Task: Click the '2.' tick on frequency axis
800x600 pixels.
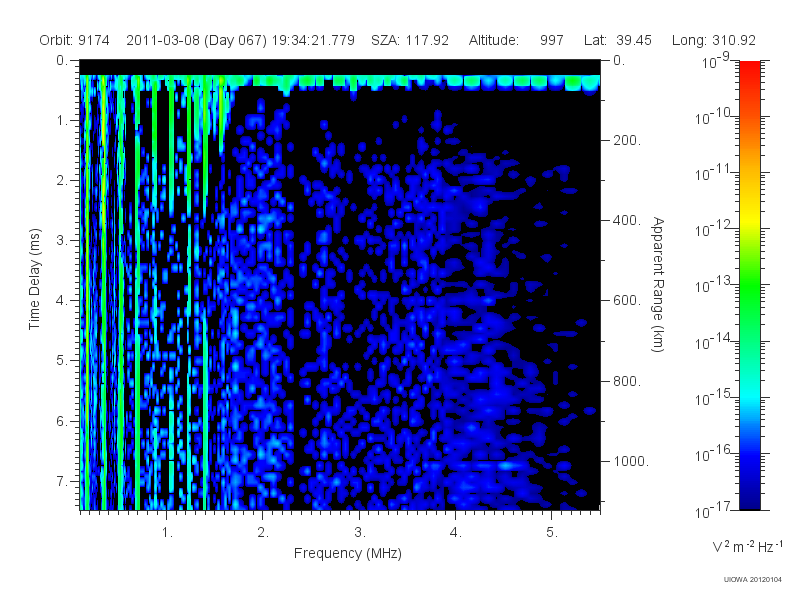Action: [263, 533]
